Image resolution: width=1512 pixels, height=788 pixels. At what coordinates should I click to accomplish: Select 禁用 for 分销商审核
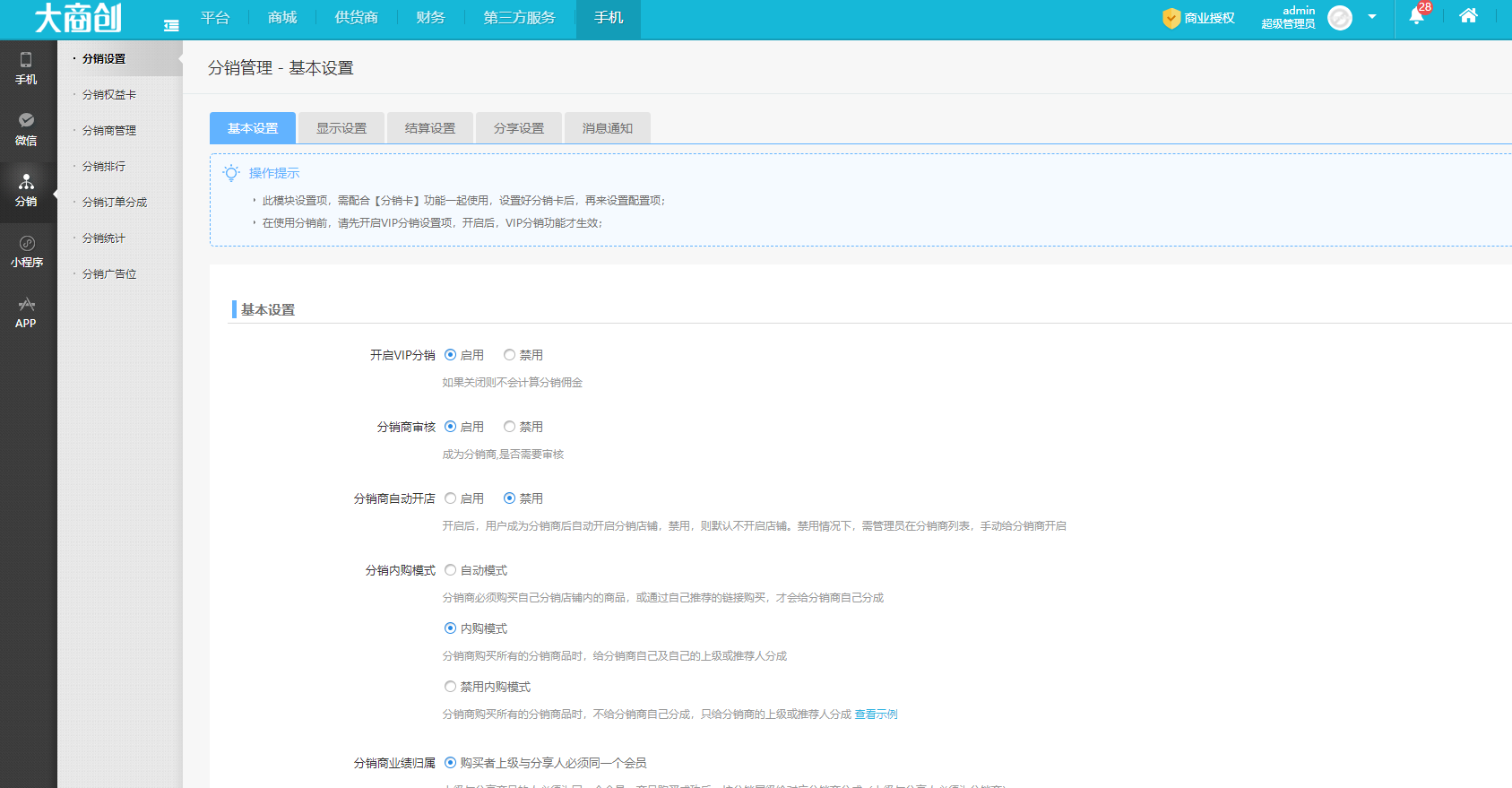510,427
